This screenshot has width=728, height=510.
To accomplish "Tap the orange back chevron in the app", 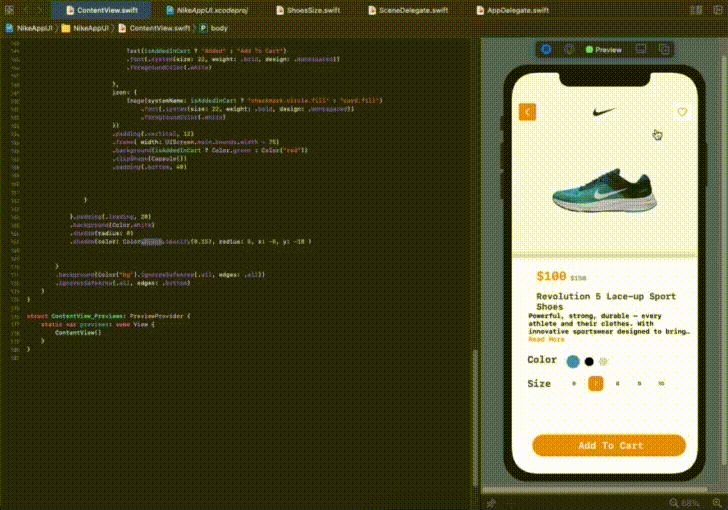I will pyautogui.click(x=527, y=112).
